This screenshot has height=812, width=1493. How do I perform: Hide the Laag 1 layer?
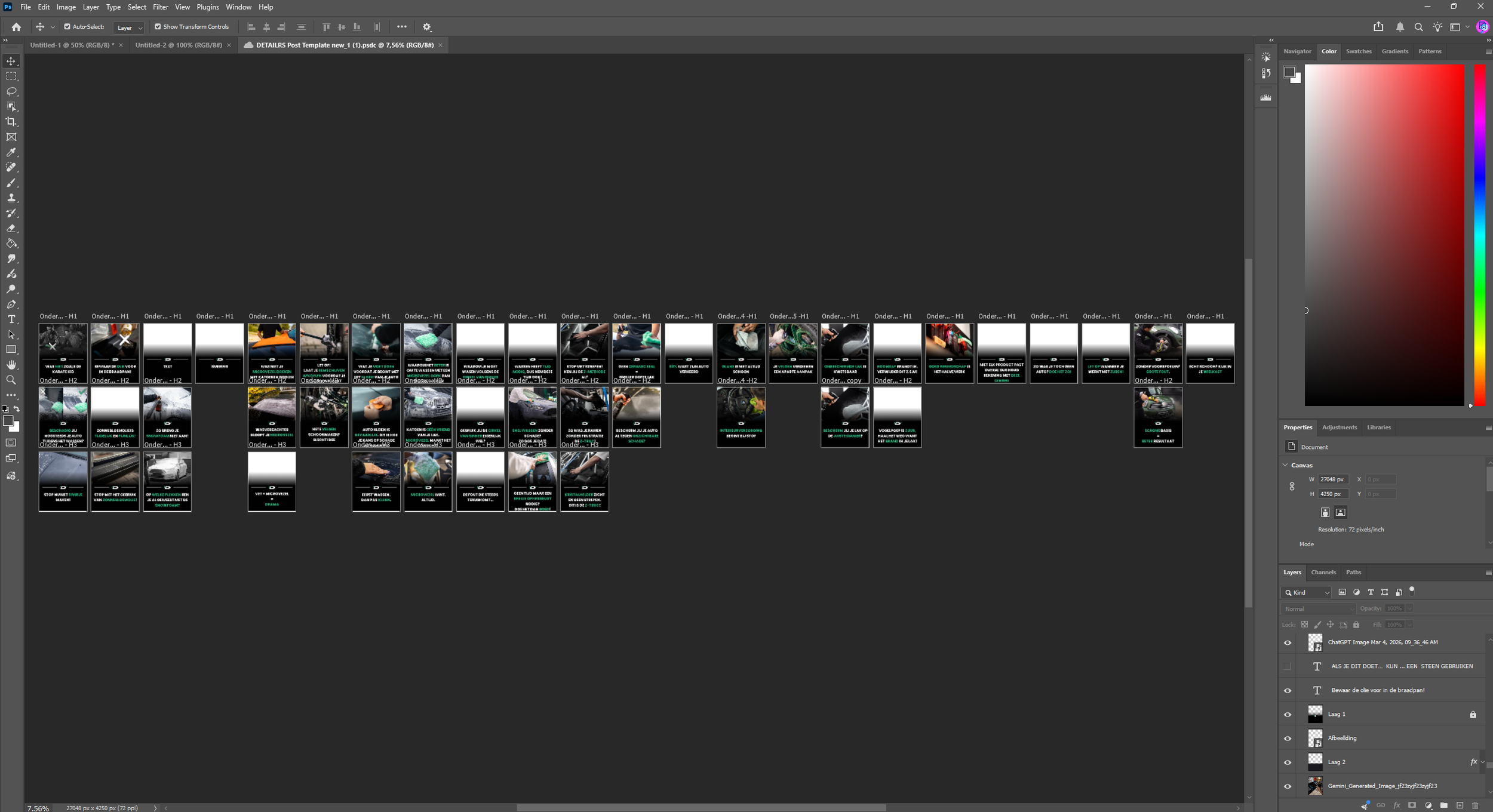(1288, 715)
